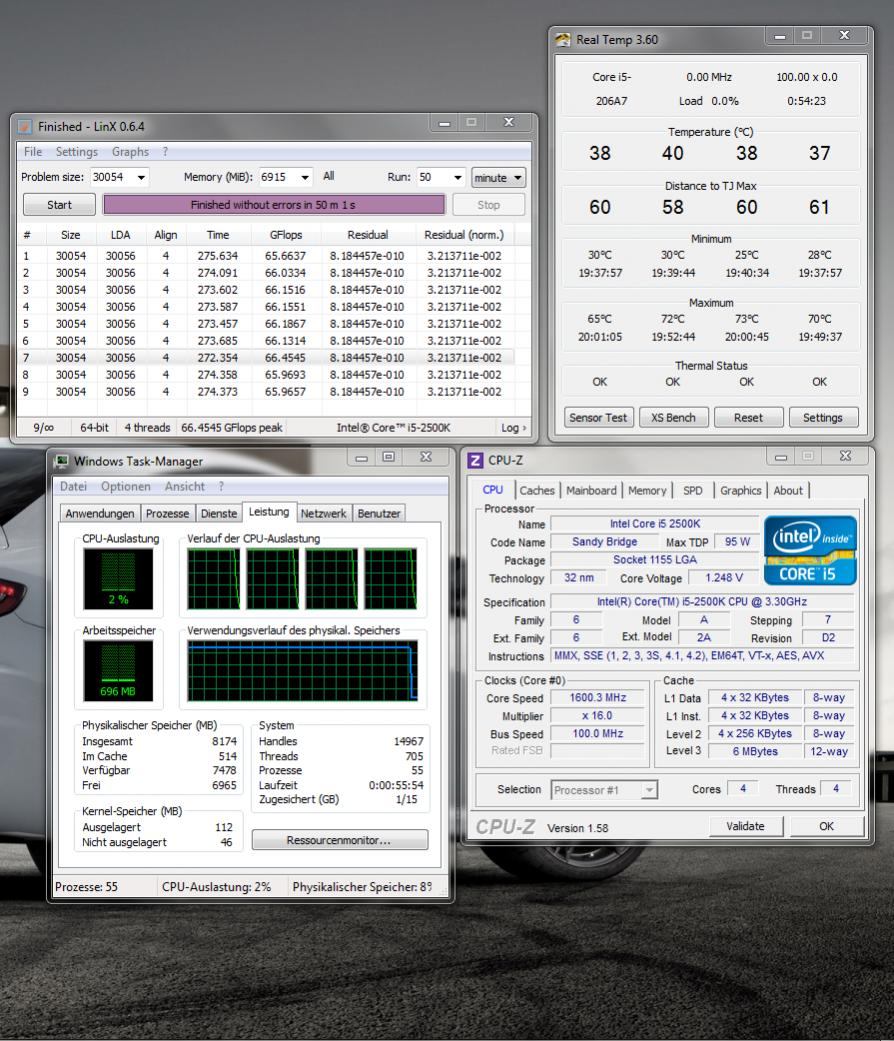This screenshot has height=1041, width=894.
Task: Expand the Run count dropdown in LinX
Action: tap(457, 177)
